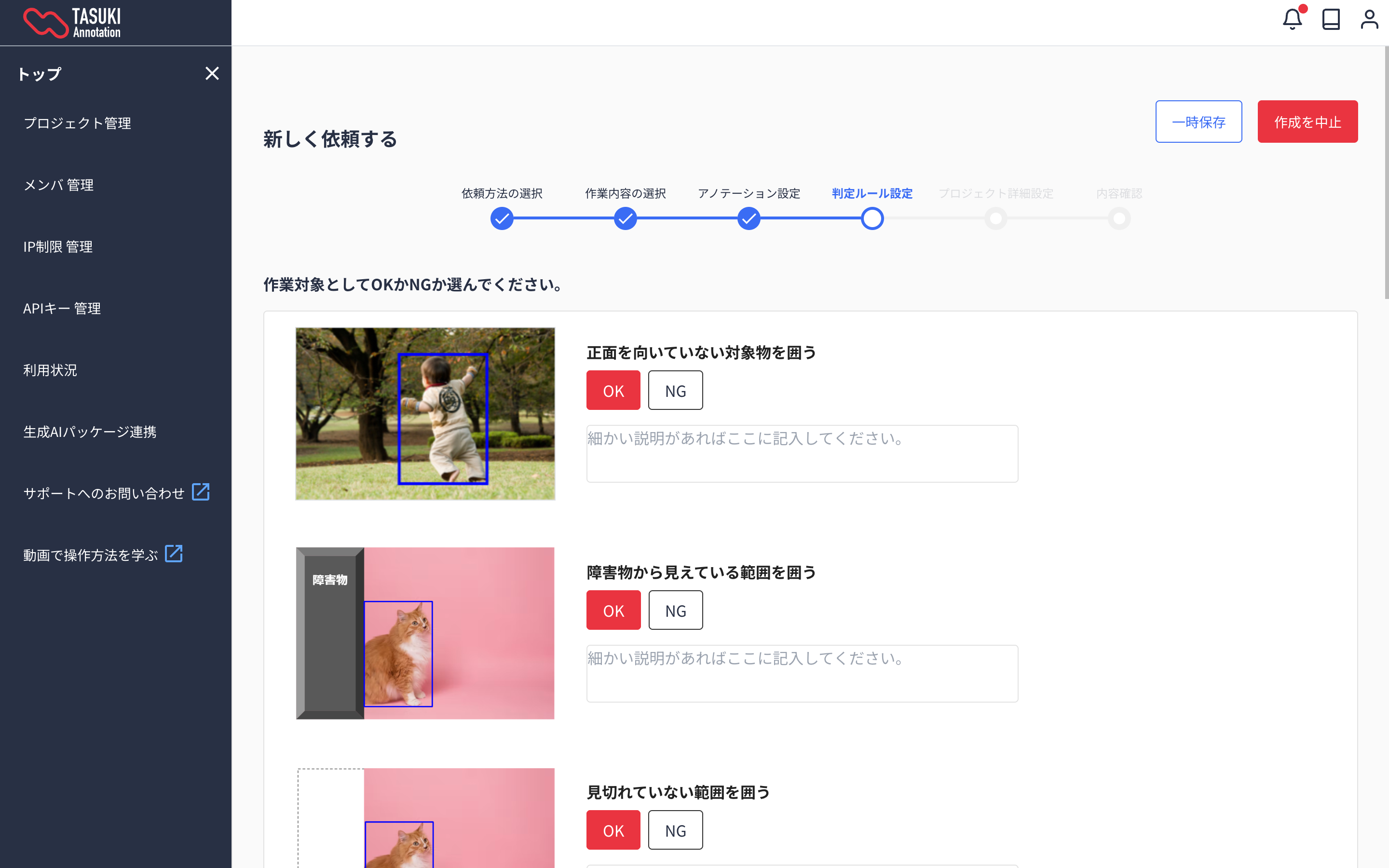The width and height of the screenshot is (1389, 868).
Task: Click external link icon beside サポートへのお問い合わせ
Action: tap(200, 492)
